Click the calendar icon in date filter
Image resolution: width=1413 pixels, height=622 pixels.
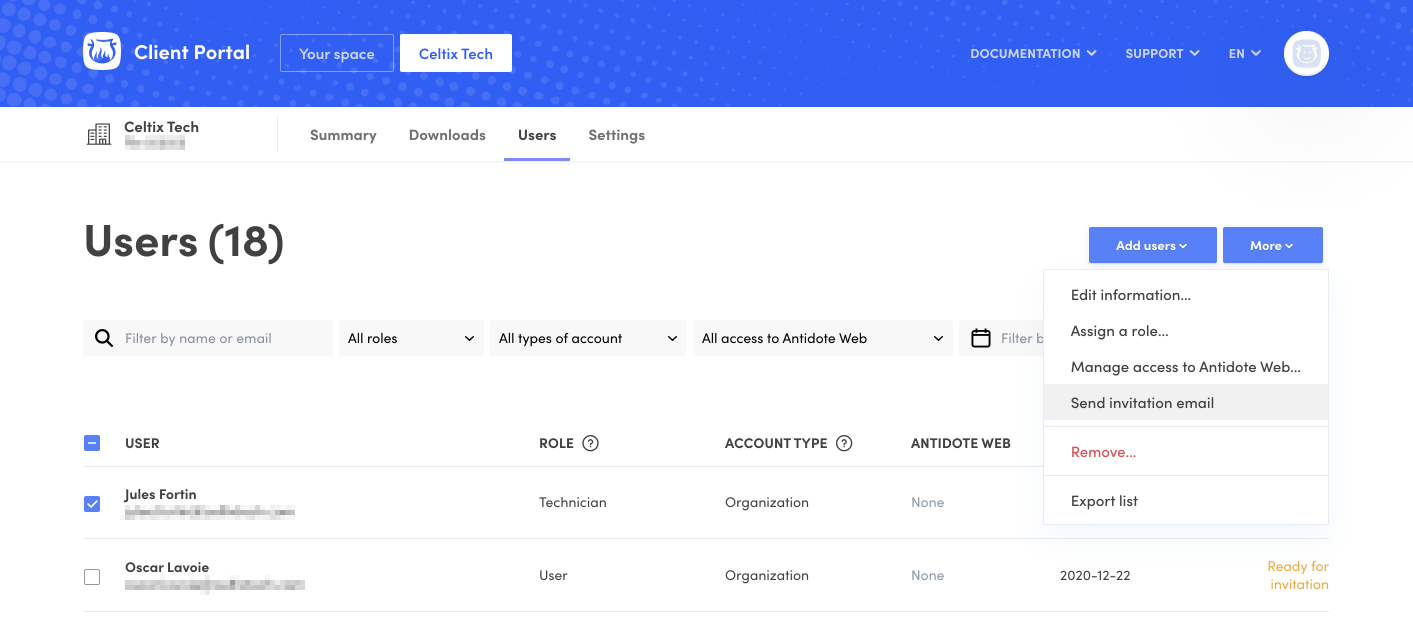tap(981, 338)
